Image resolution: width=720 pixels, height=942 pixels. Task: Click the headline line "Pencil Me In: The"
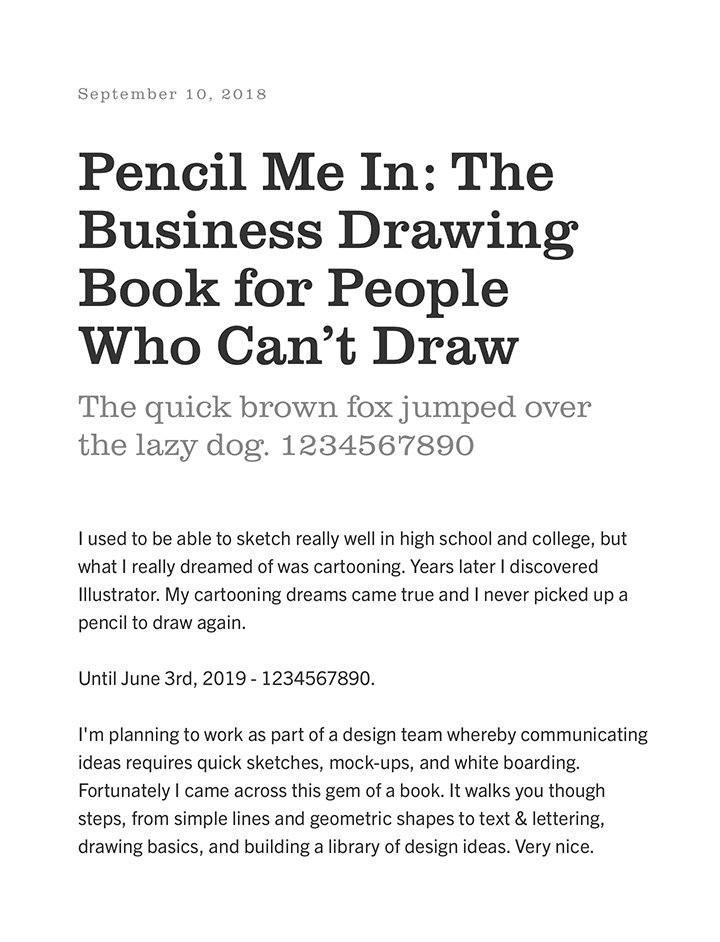click(315, 171)
